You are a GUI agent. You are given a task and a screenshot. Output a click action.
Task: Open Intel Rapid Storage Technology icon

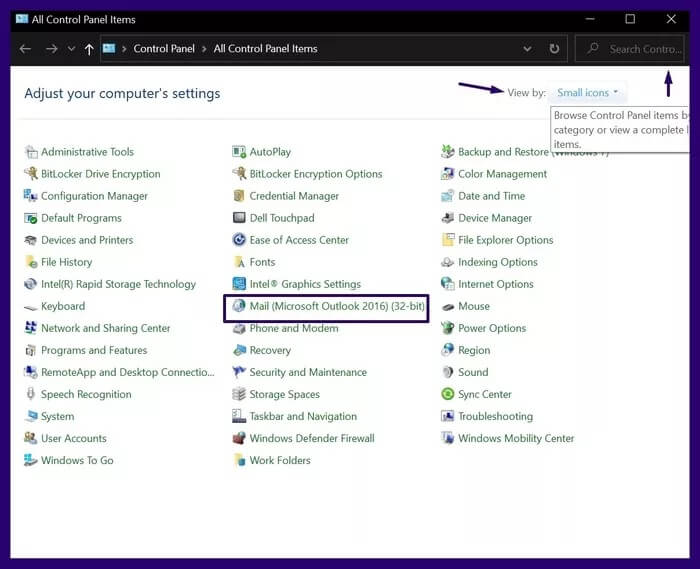pos(31,284)
